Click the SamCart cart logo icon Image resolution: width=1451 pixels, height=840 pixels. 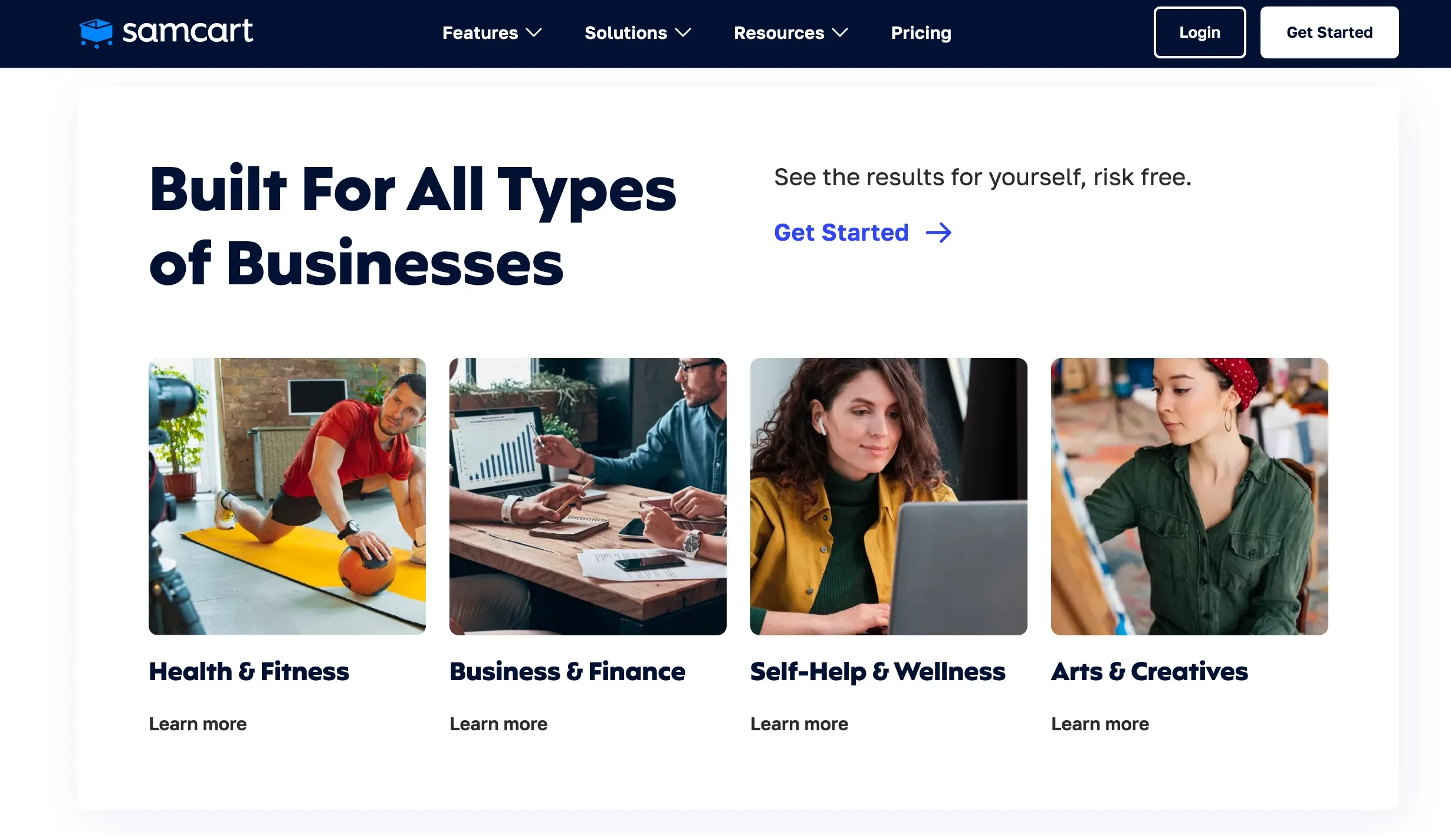[x=96, y=33]
